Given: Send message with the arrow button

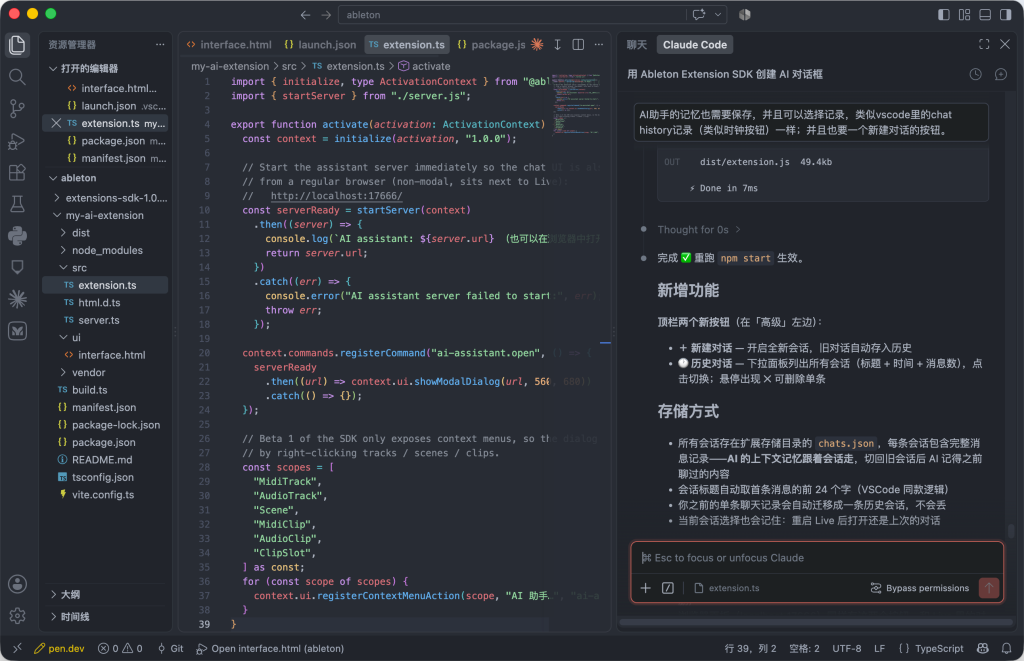Looking at the screenshot, I should tap(989, 588).
